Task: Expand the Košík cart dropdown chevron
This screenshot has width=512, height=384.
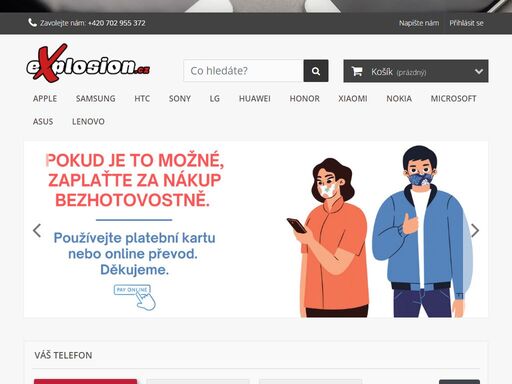Action: tap(479, 71)
